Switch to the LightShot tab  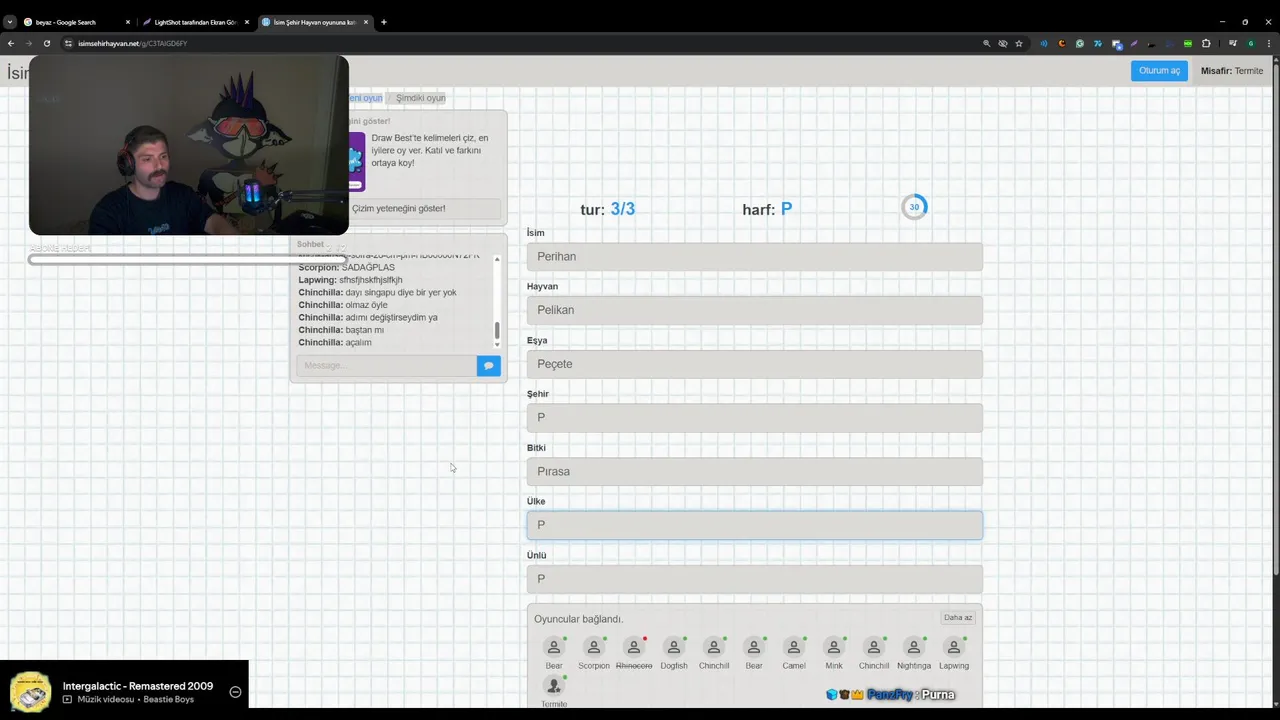pos(195,22)
